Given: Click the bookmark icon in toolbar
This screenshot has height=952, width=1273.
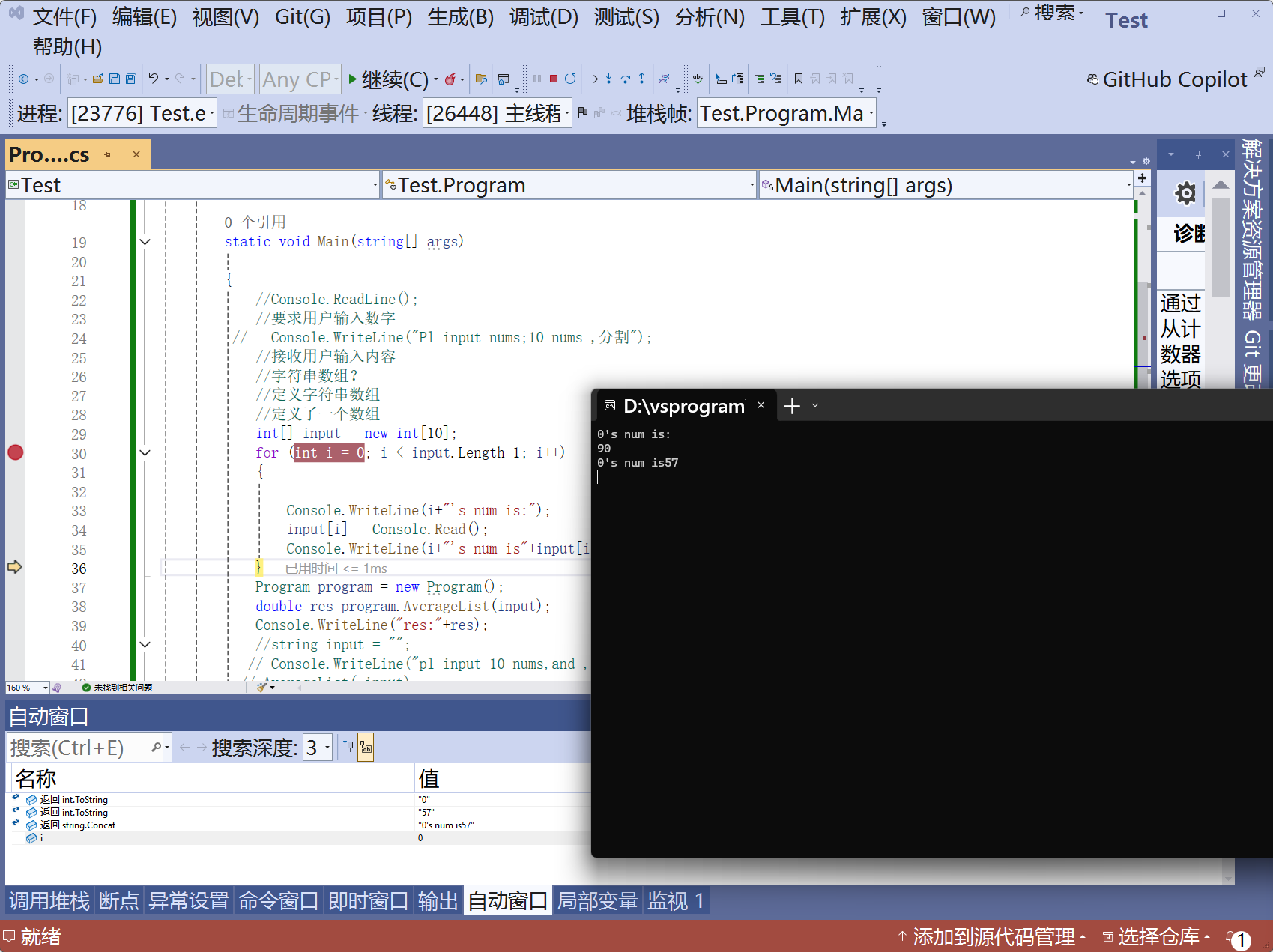Looking at the screenshot, I should pyautogui.click(x=799, y=79).
